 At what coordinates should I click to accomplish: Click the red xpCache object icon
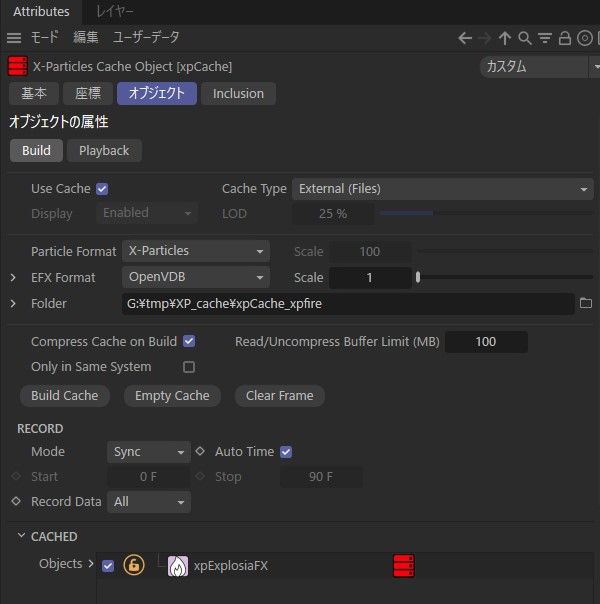[17, 66]
